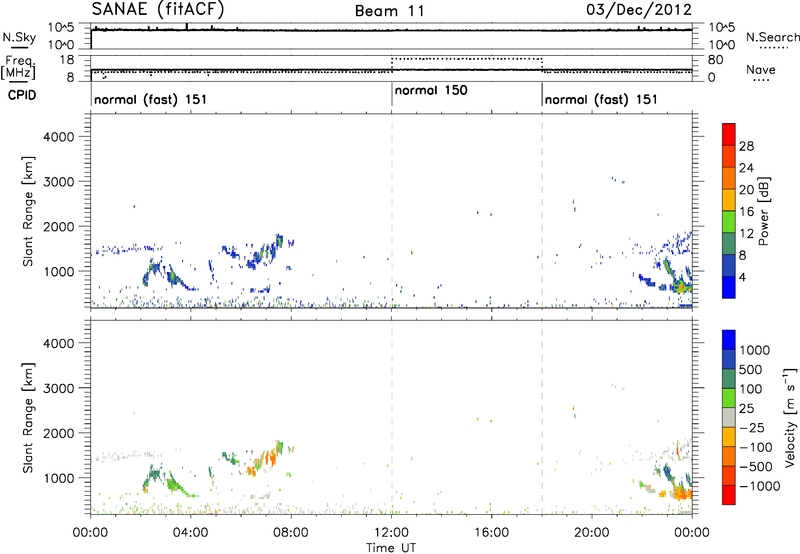800x554 pixels.
Task: Click the blue top segment of Velocity colorbar
Action: tap(729, 340)
